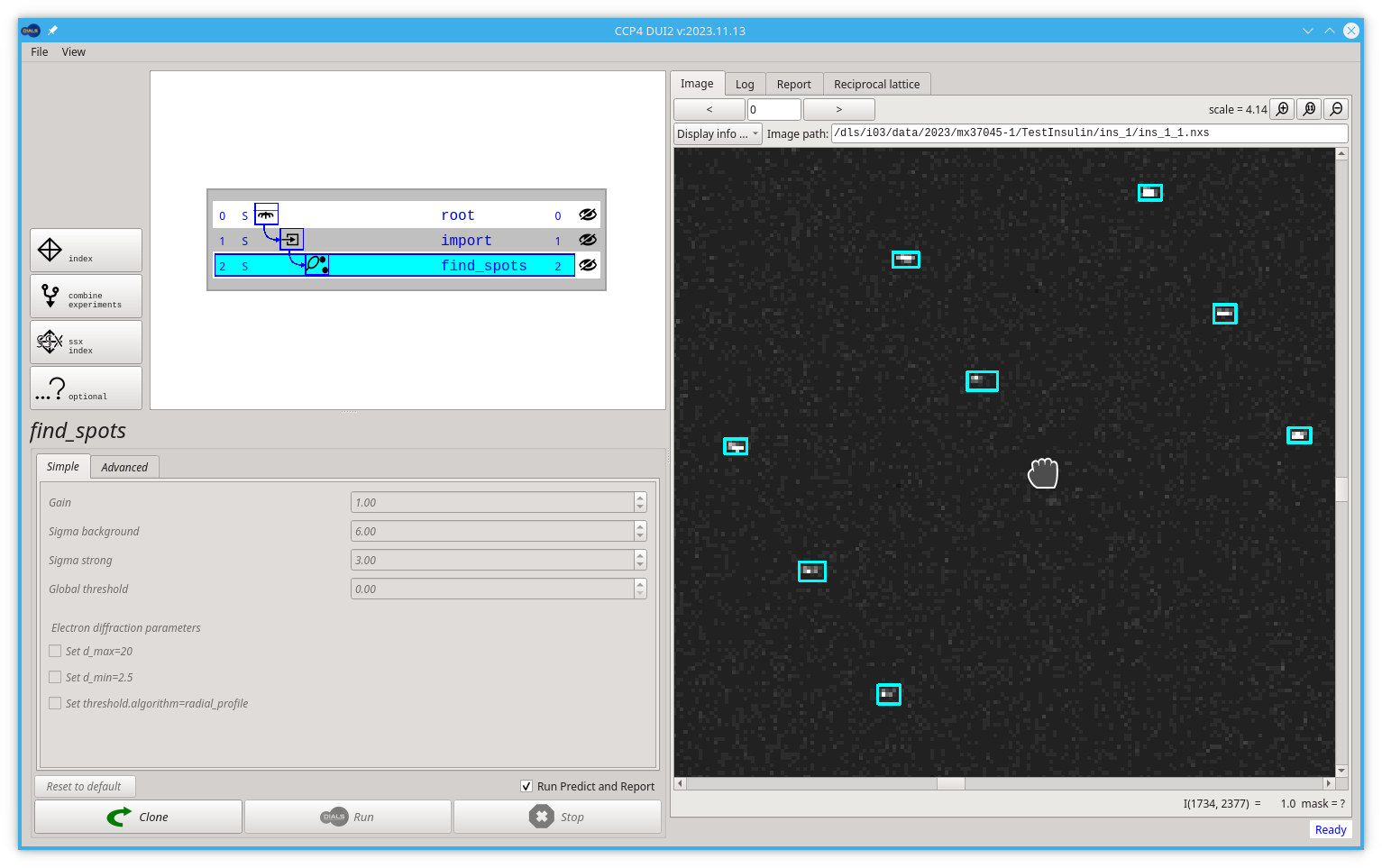1382x868 pixels.
Task: Uncheck Run Predict and Report
Action: pyautogui.click(x=526, y=786)
